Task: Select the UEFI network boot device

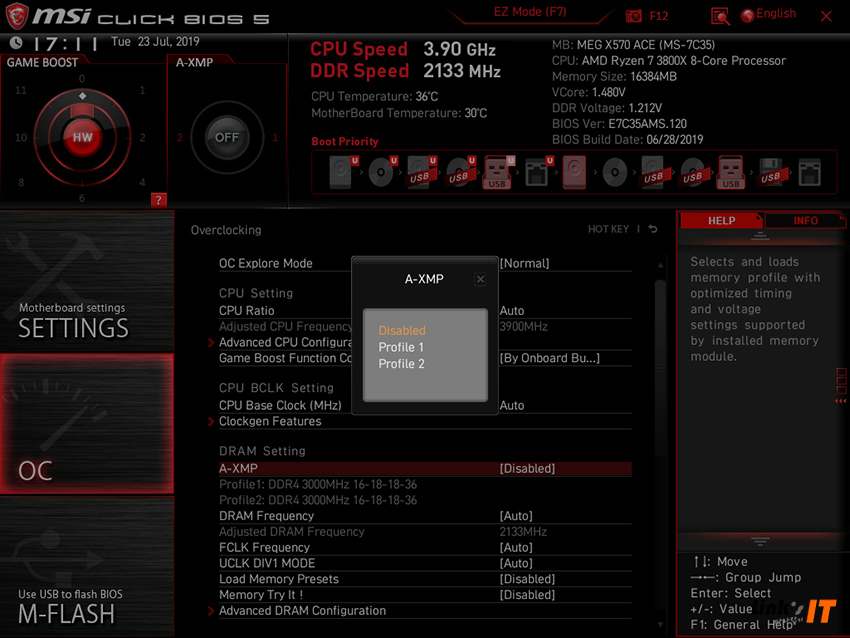Action: coord(538,172)
